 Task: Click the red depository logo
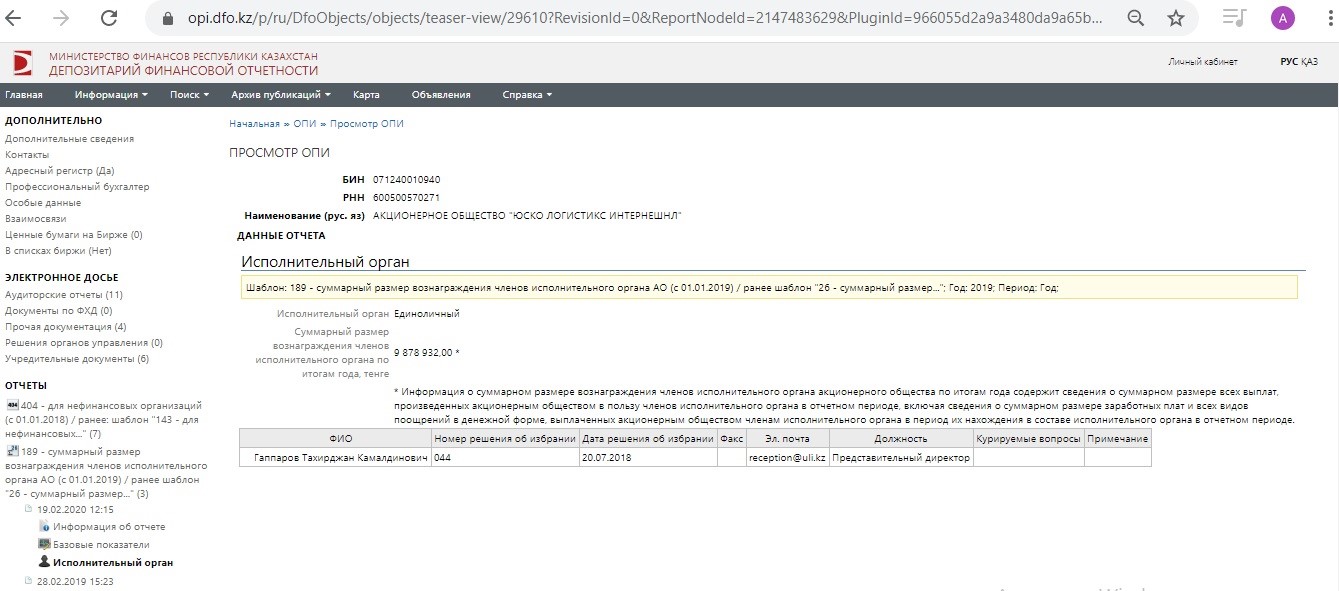[22, 64]
